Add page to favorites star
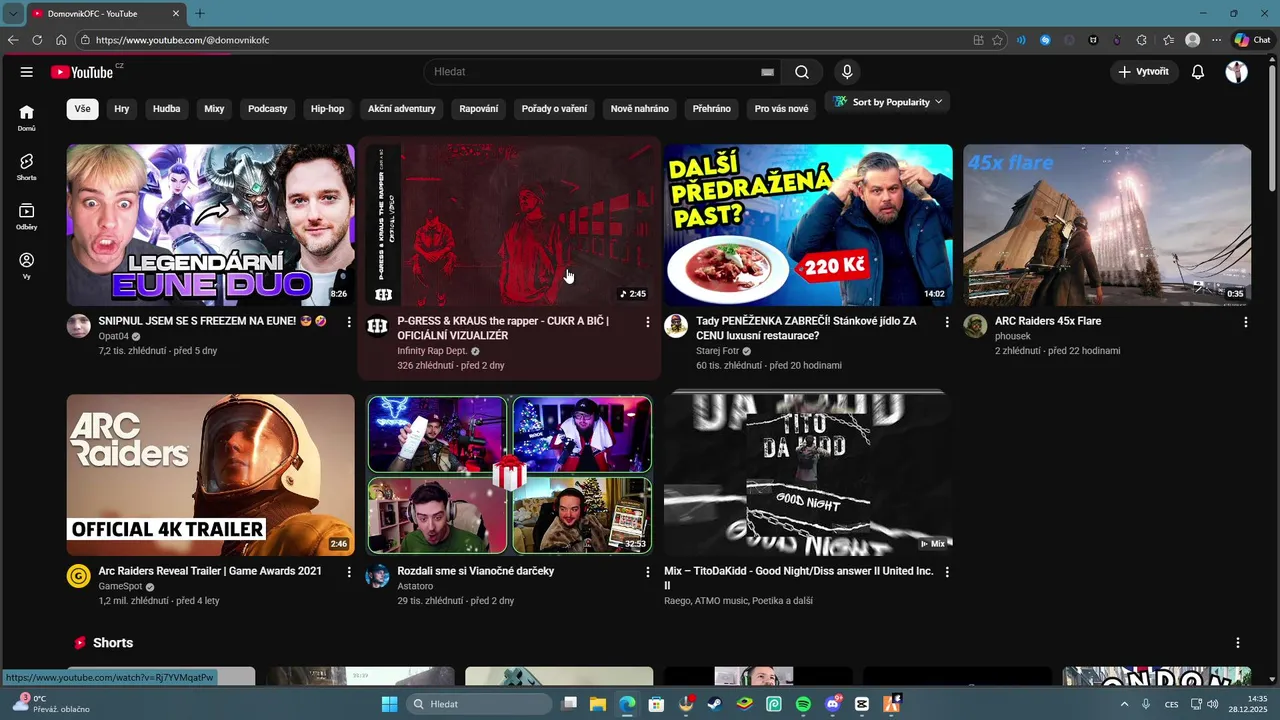This screenshot has width=1280, height=720. [x=997, y=40]
